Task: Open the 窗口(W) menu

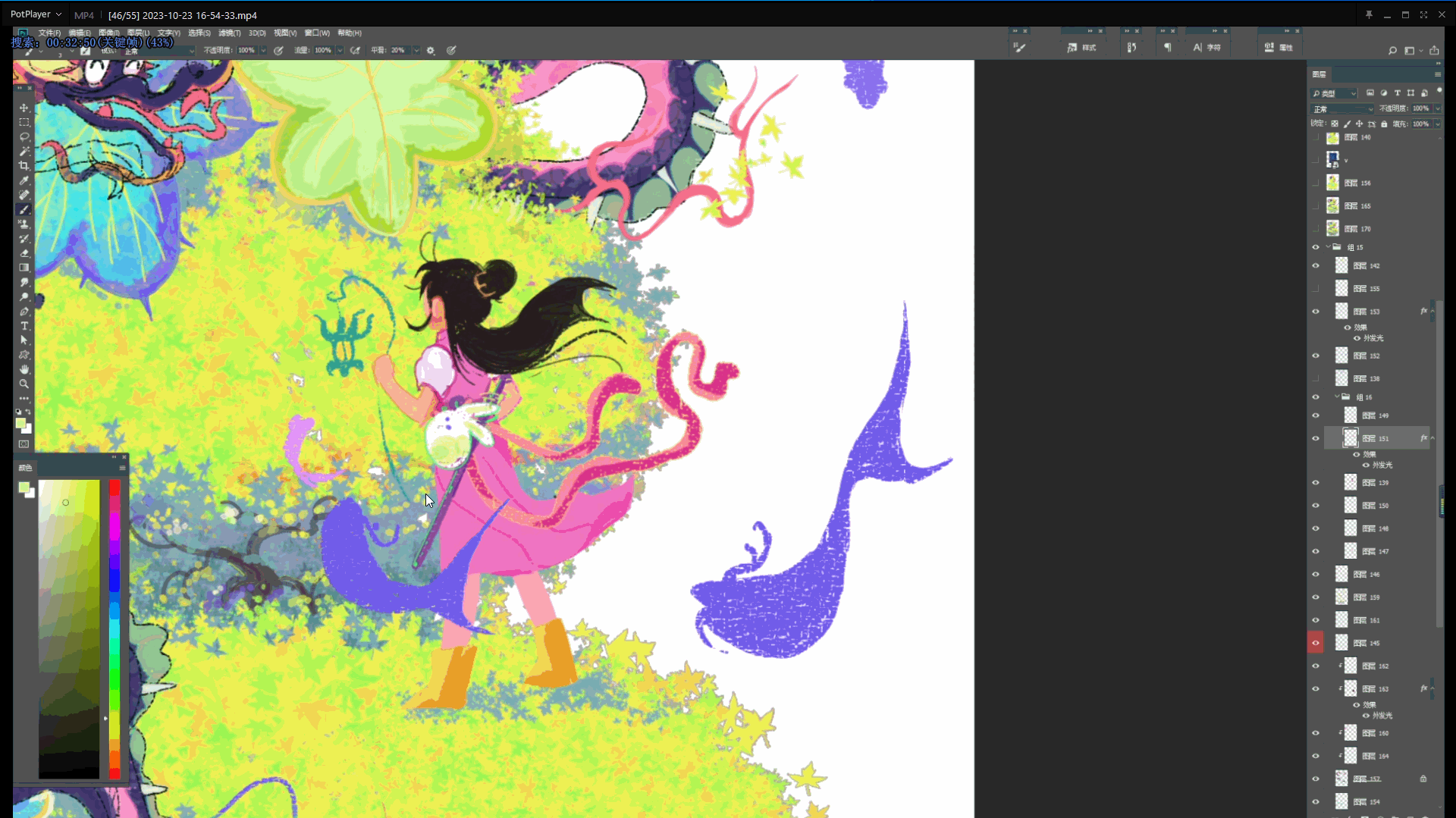Action: point(317,33)
